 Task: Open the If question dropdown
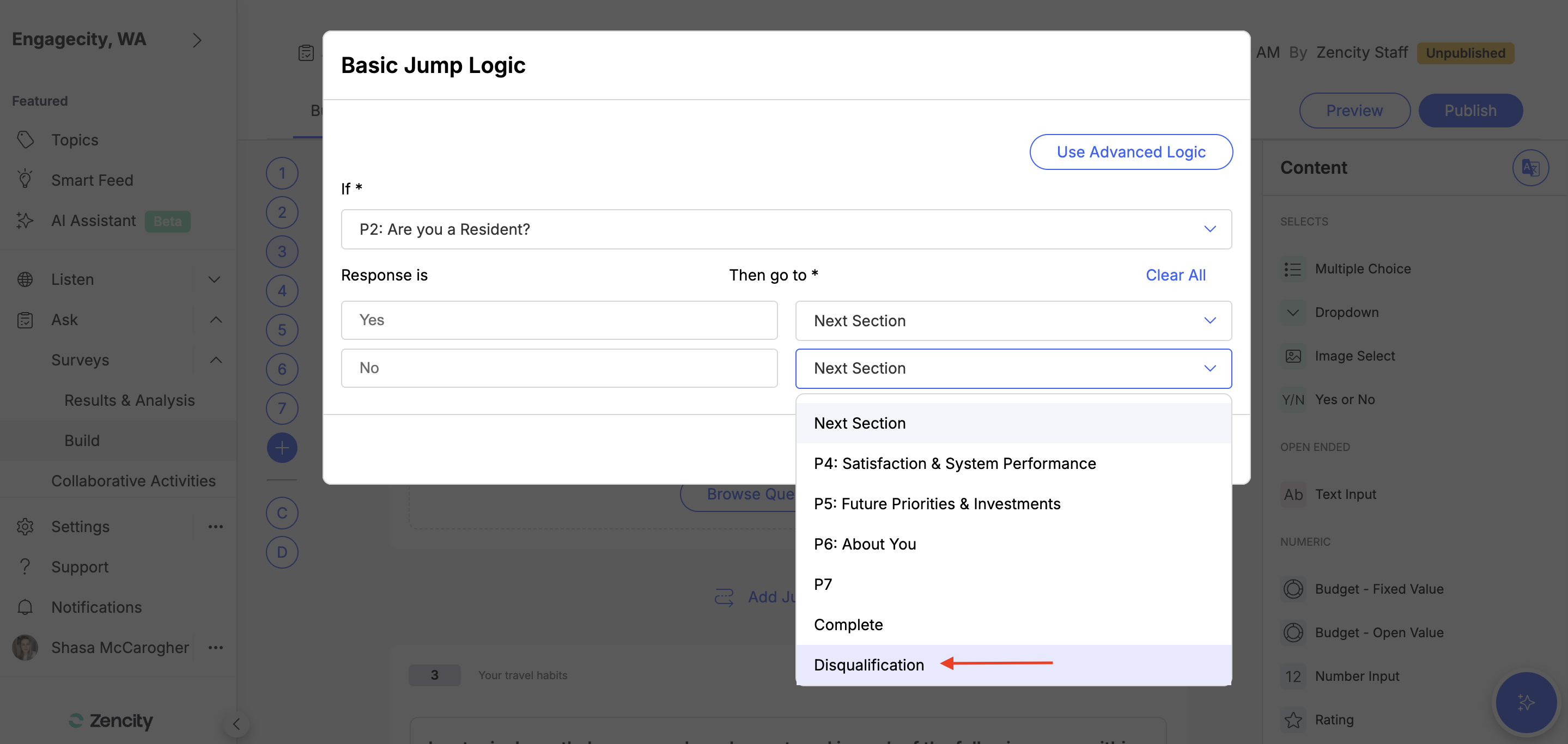pyautogui.click(x=786, y=229)
